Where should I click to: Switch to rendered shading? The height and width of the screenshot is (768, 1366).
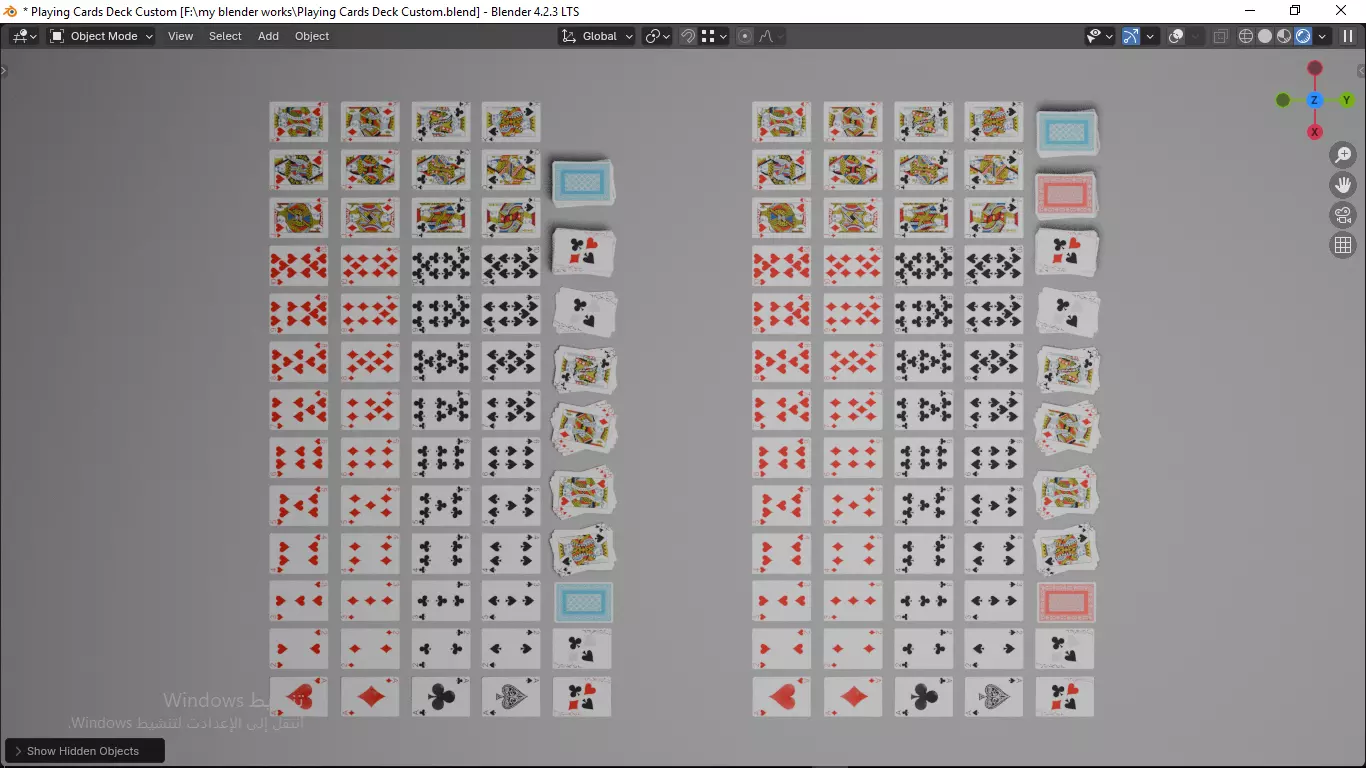(1303, 36)
